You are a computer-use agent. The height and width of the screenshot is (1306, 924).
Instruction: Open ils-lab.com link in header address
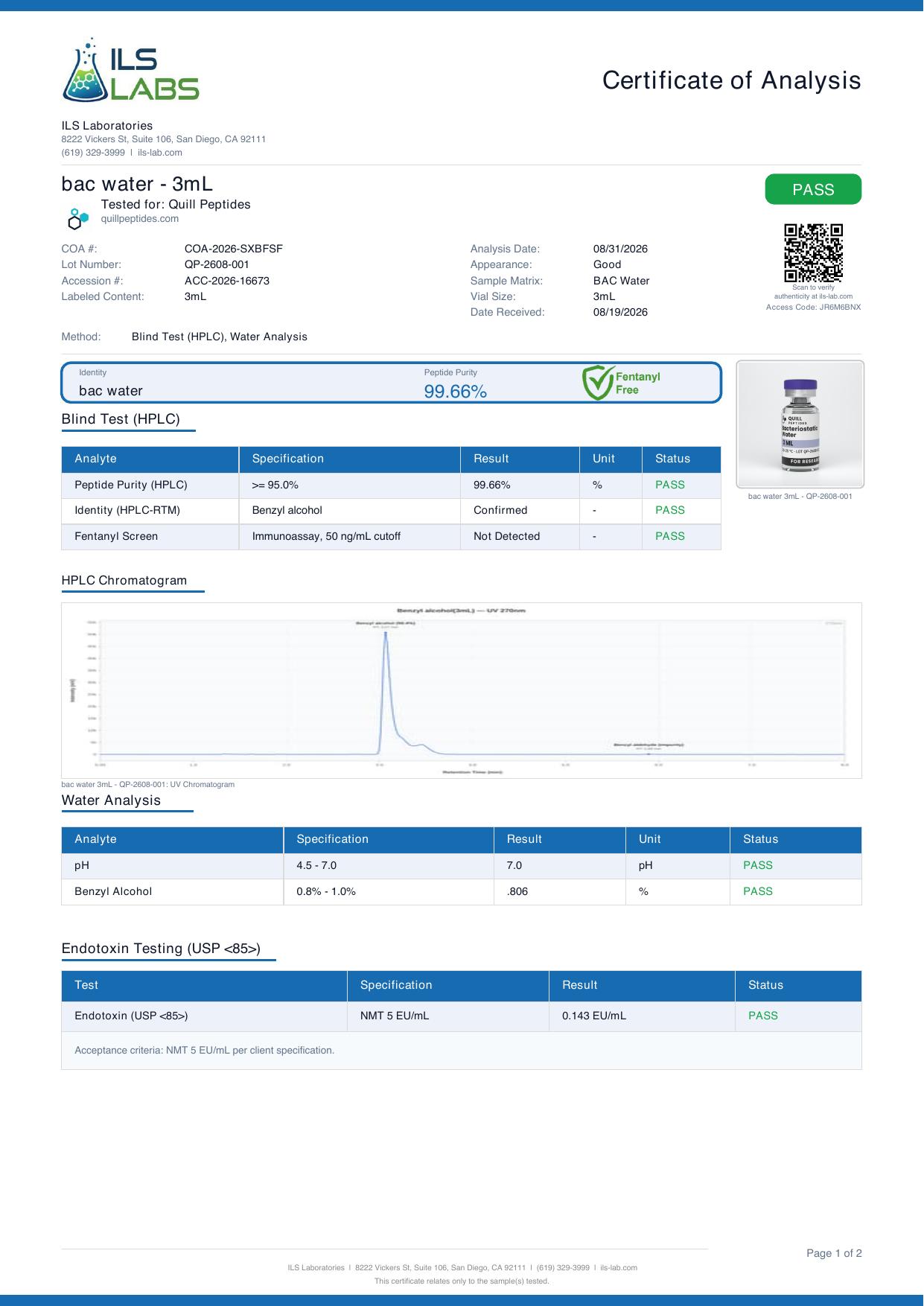[160, 153]
